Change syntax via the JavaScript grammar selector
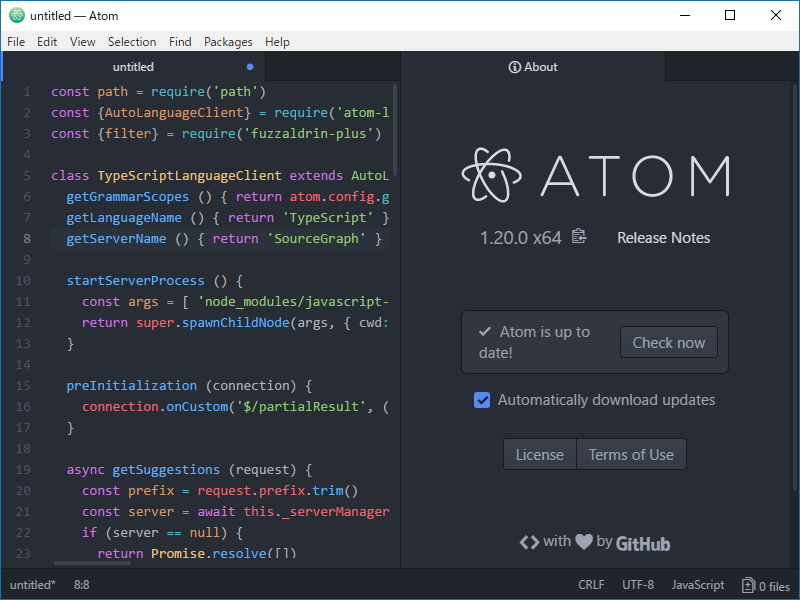Image resolution: width=800 pixels, height=600 pixels. click(x=697, y=584)
